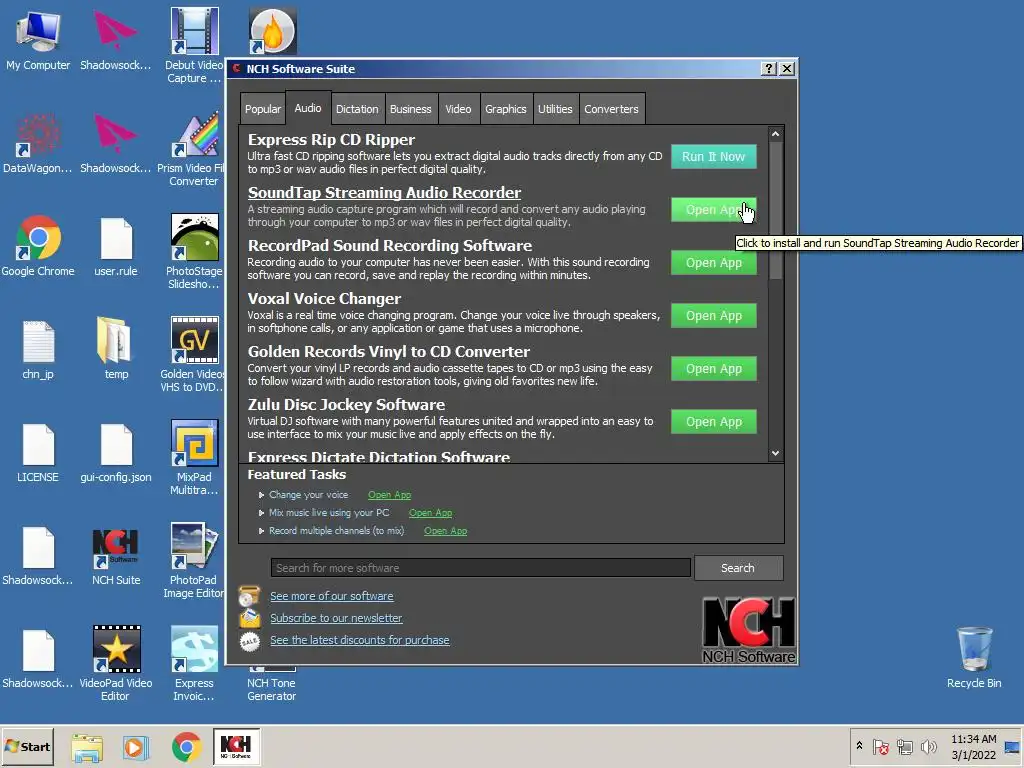
Task: Select the chn_ip file icon
Action: [38, 349]
